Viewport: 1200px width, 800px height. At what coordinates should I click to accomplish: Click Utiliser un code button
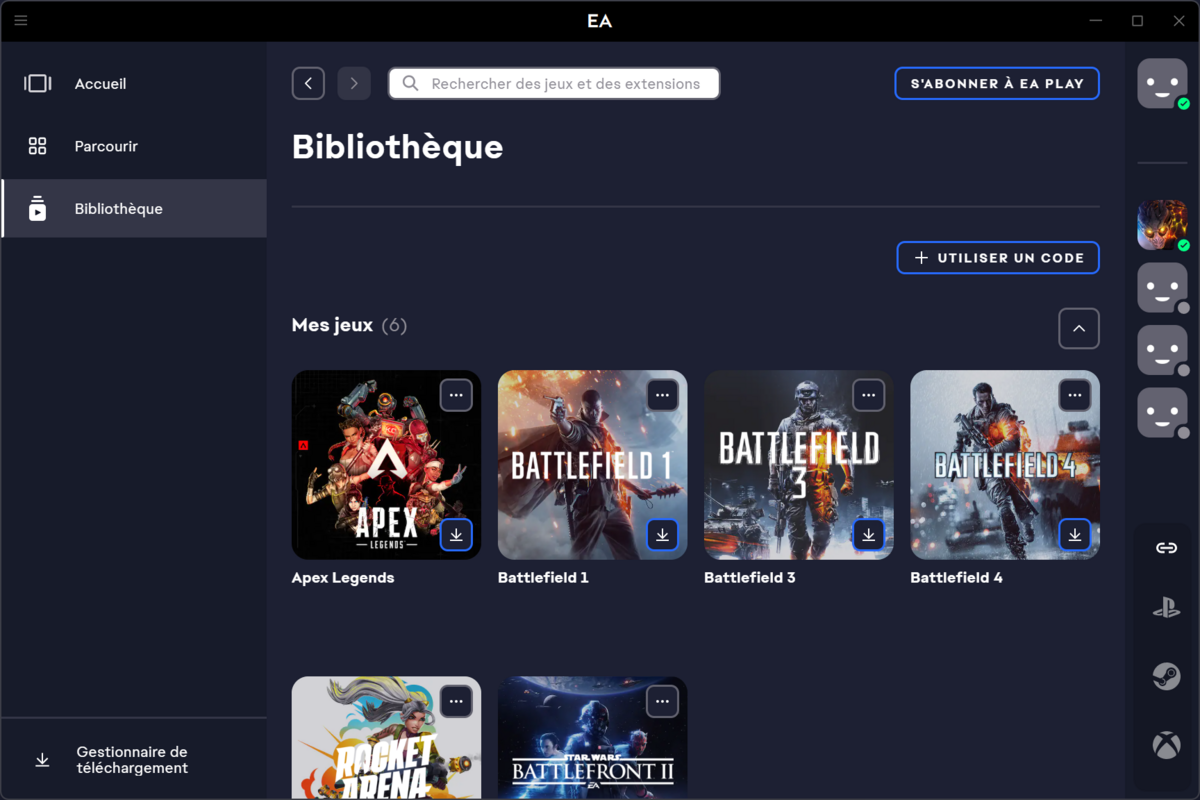tap(998, 258)
